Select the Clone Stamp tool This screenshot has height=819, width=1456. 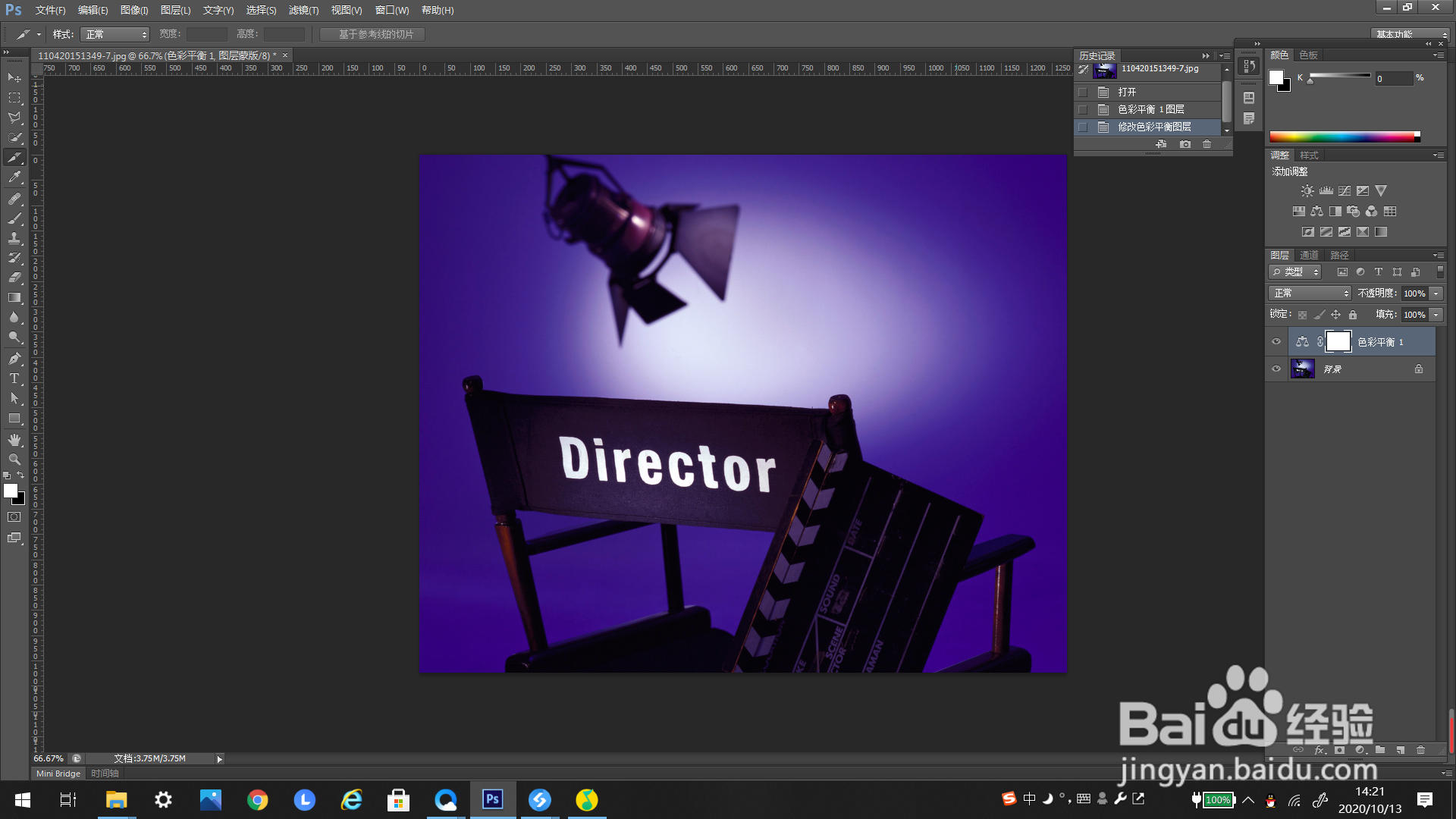click(x=14, y=238)
